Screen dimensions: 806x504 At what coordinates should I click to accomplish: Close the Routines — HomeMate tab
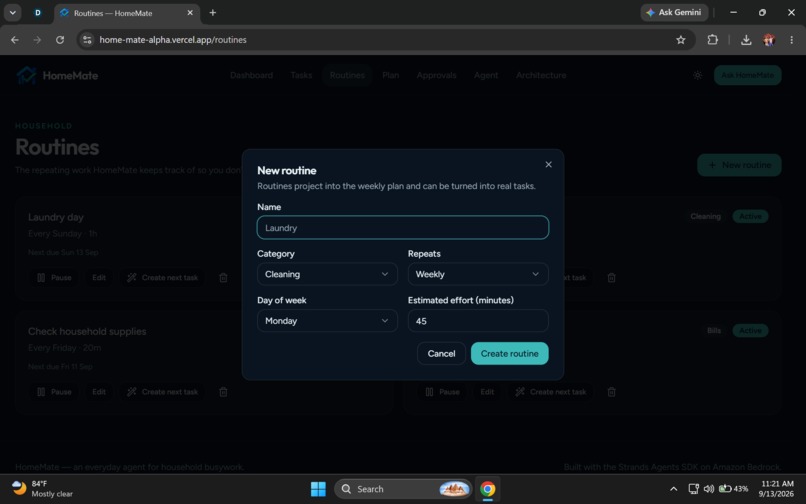click(x=190, y=13)
